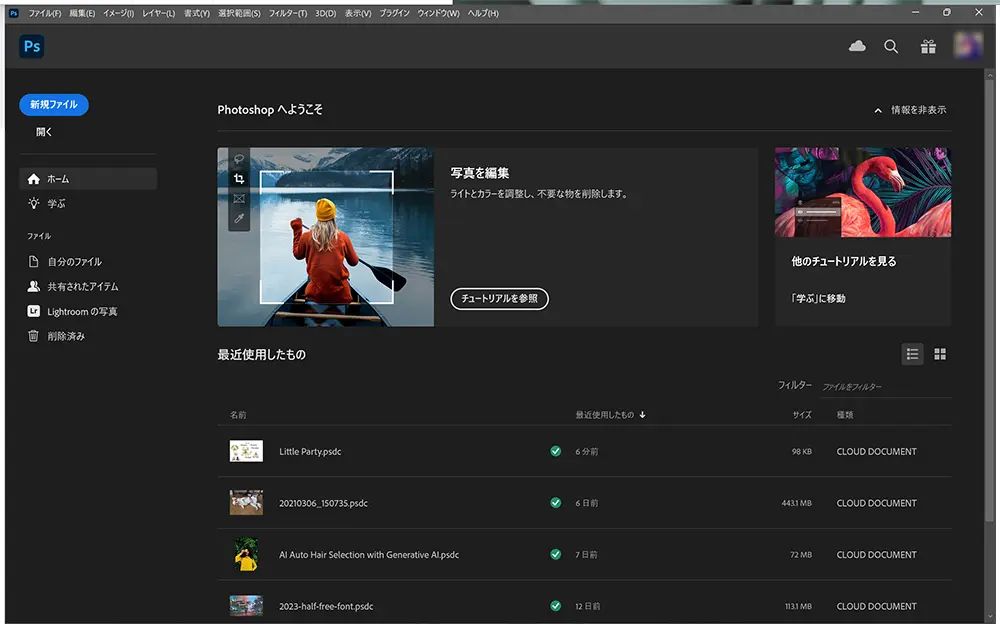The width and height of the screenshot is (1000, 624).
Task: Click the Photoshop Ps logo
Action: [x=32, y=47]
